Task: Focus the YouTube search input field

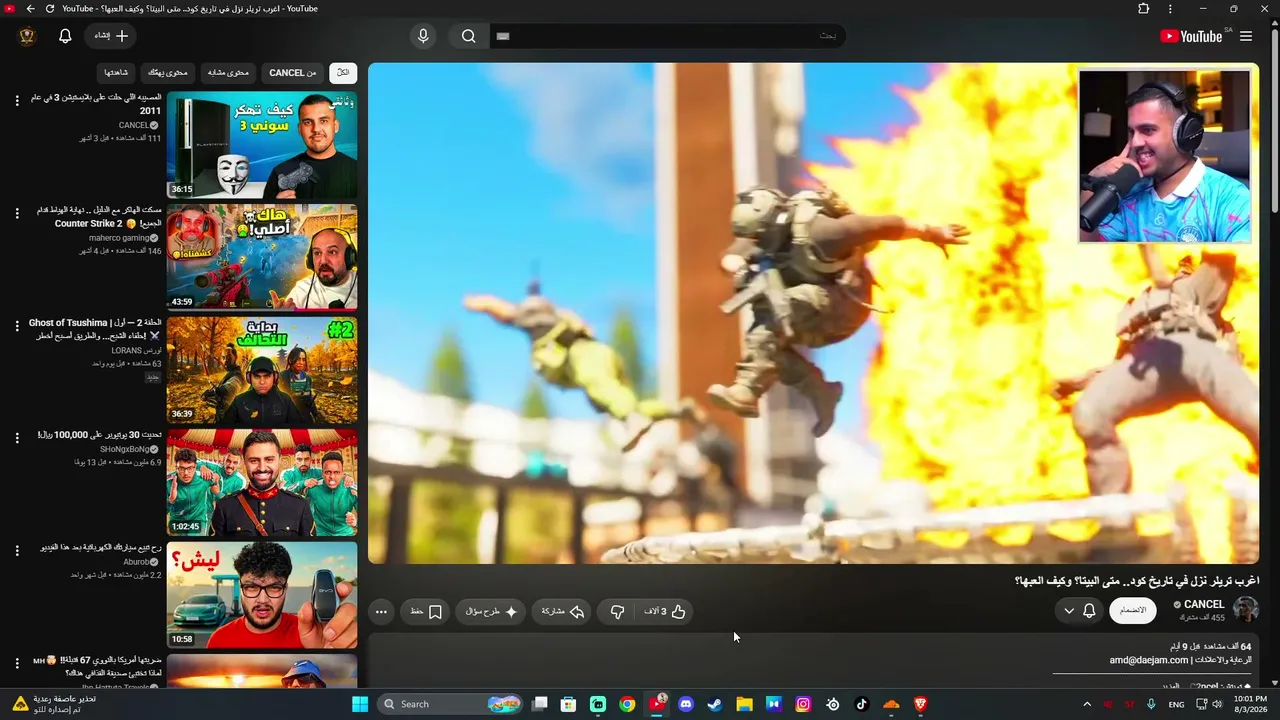Action: pos(668,36)
